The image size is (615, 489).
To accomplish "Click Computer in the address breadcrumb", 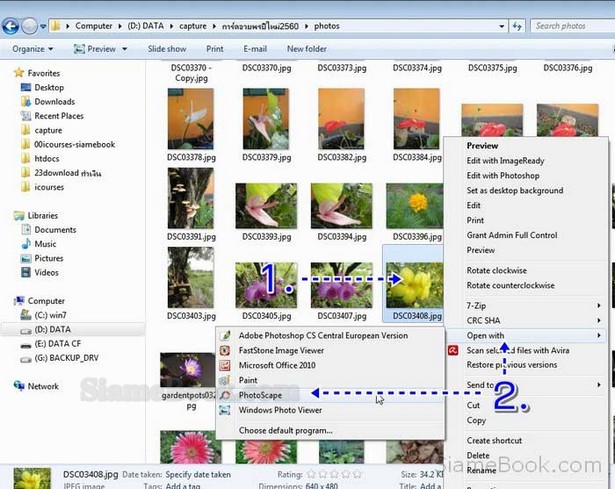I will [94, 26].
